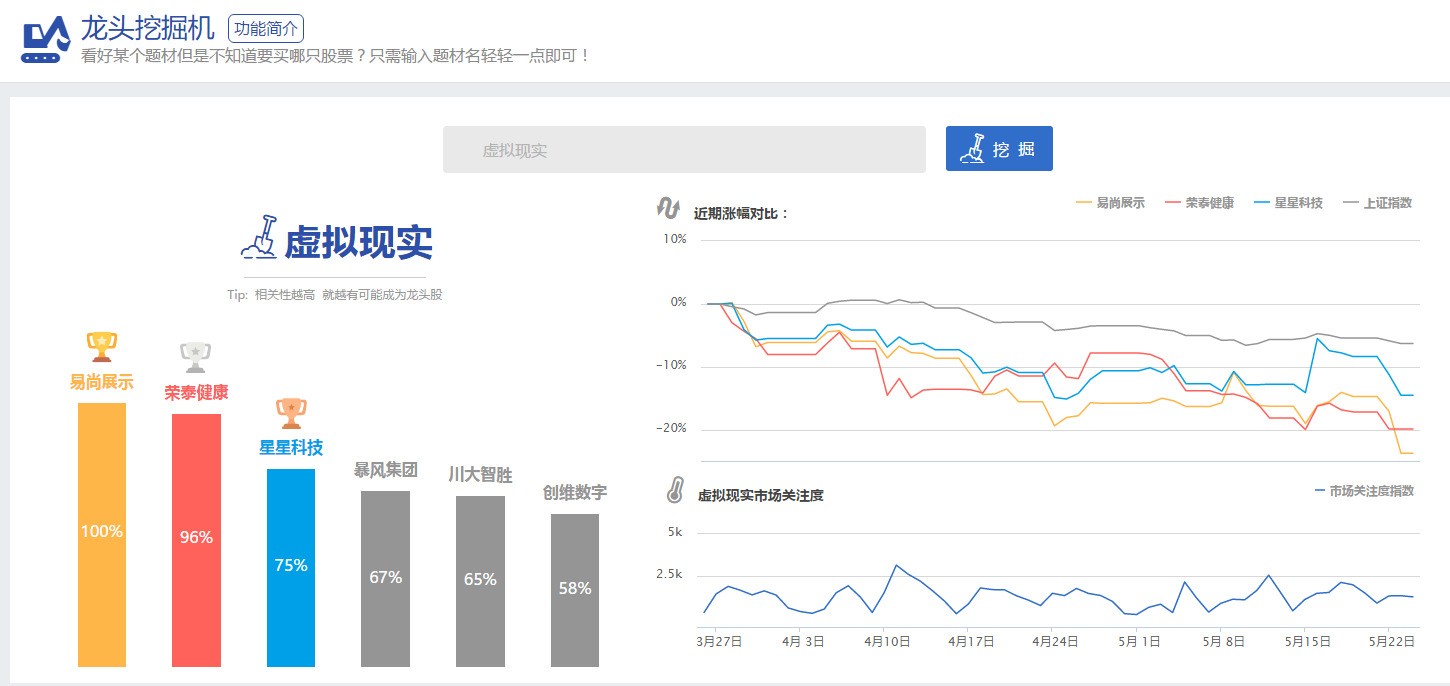Click the 虚拟现实市场关注度 chart title
Image resolution: width=1450 pixels, height=686 pixels.
click(x=760, y=495)
